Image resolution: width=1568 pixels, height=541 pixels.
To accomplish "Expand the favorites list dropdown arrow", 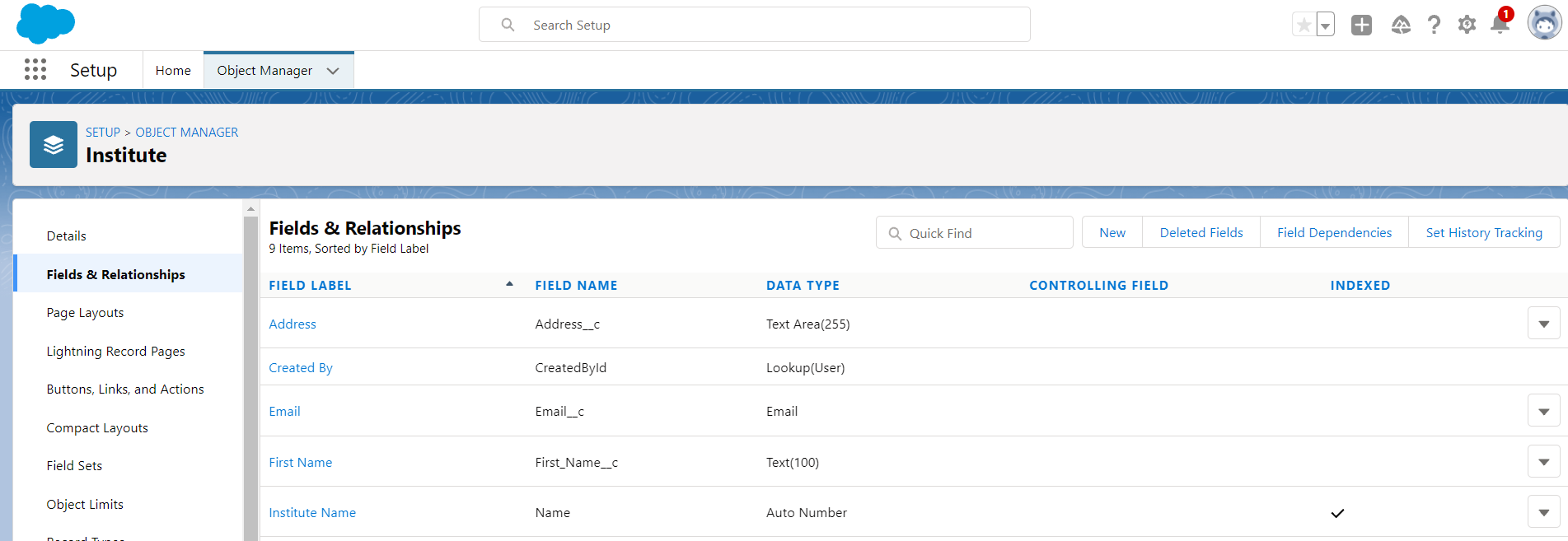I will [1325, 26].
